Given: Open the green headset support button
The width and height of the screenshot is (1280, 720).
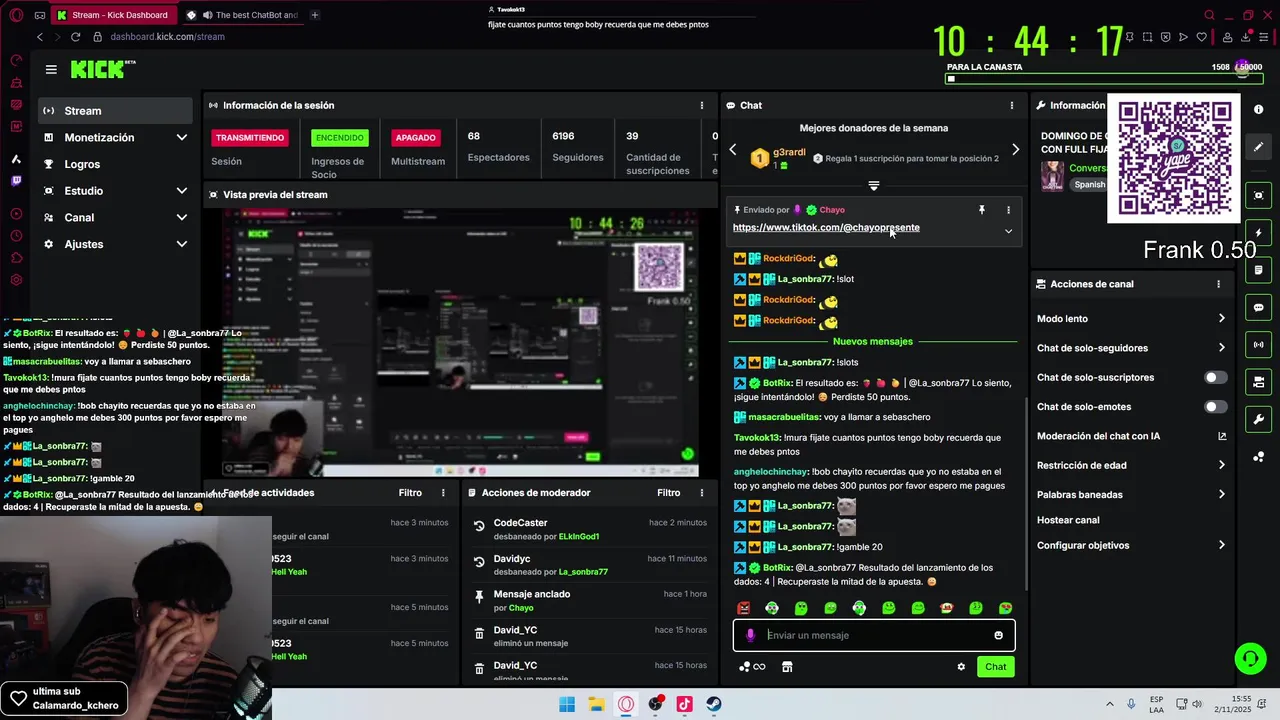Looking at the screenshot, I should pos(1249,658).
